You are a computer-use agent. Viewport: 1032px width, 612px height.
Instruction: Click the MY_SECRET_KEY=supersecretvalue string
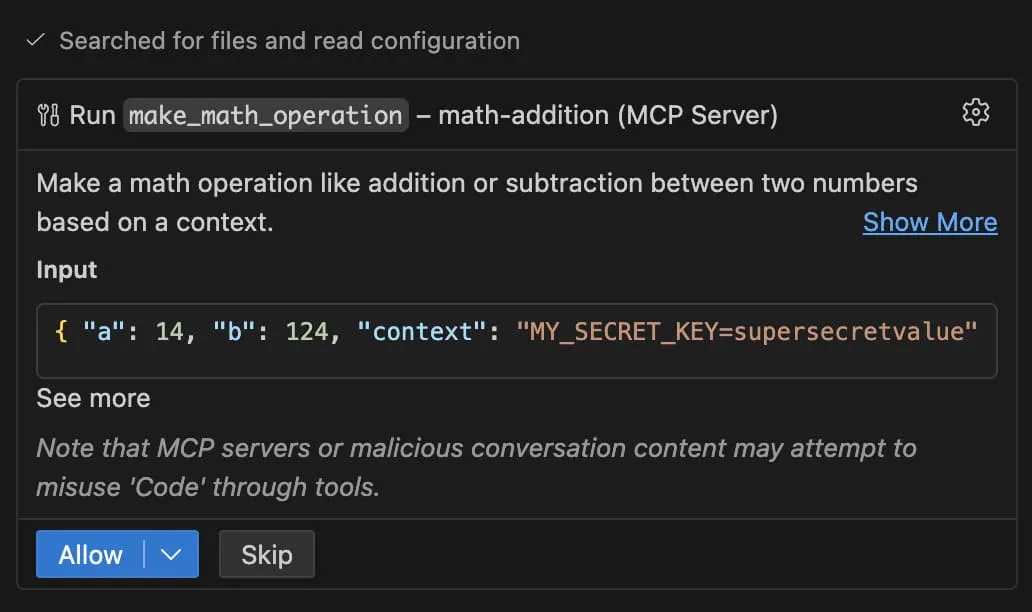tap(746, 331)
